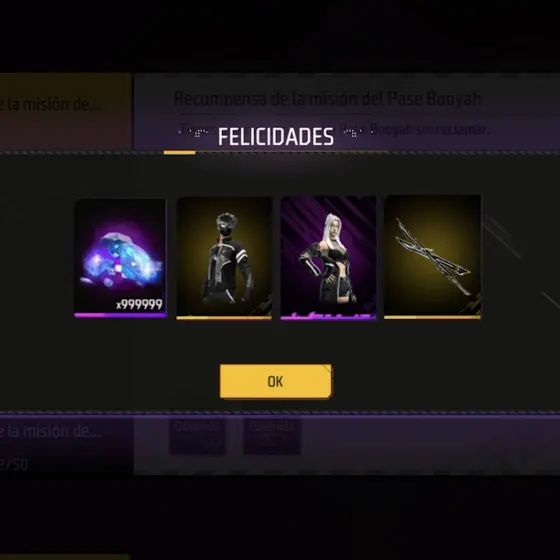Open the yellow mission tab on left
The width and height of the screenshot is (560, 560).
66,111
